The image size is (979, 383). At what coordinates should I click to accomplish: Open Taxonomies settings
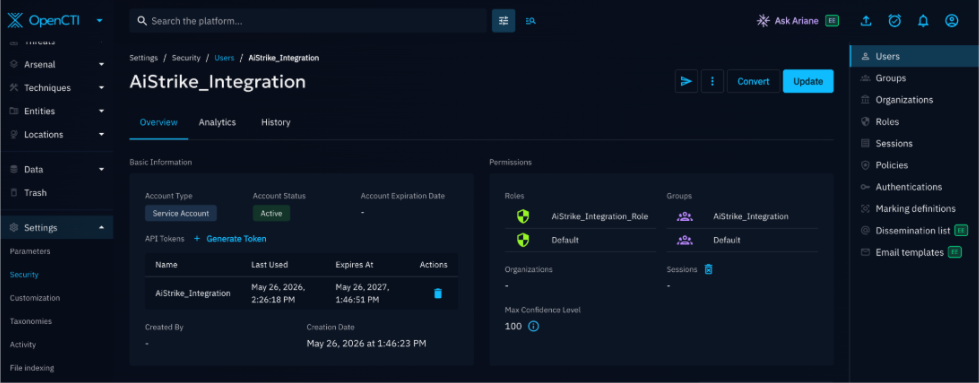click(31, 321)
